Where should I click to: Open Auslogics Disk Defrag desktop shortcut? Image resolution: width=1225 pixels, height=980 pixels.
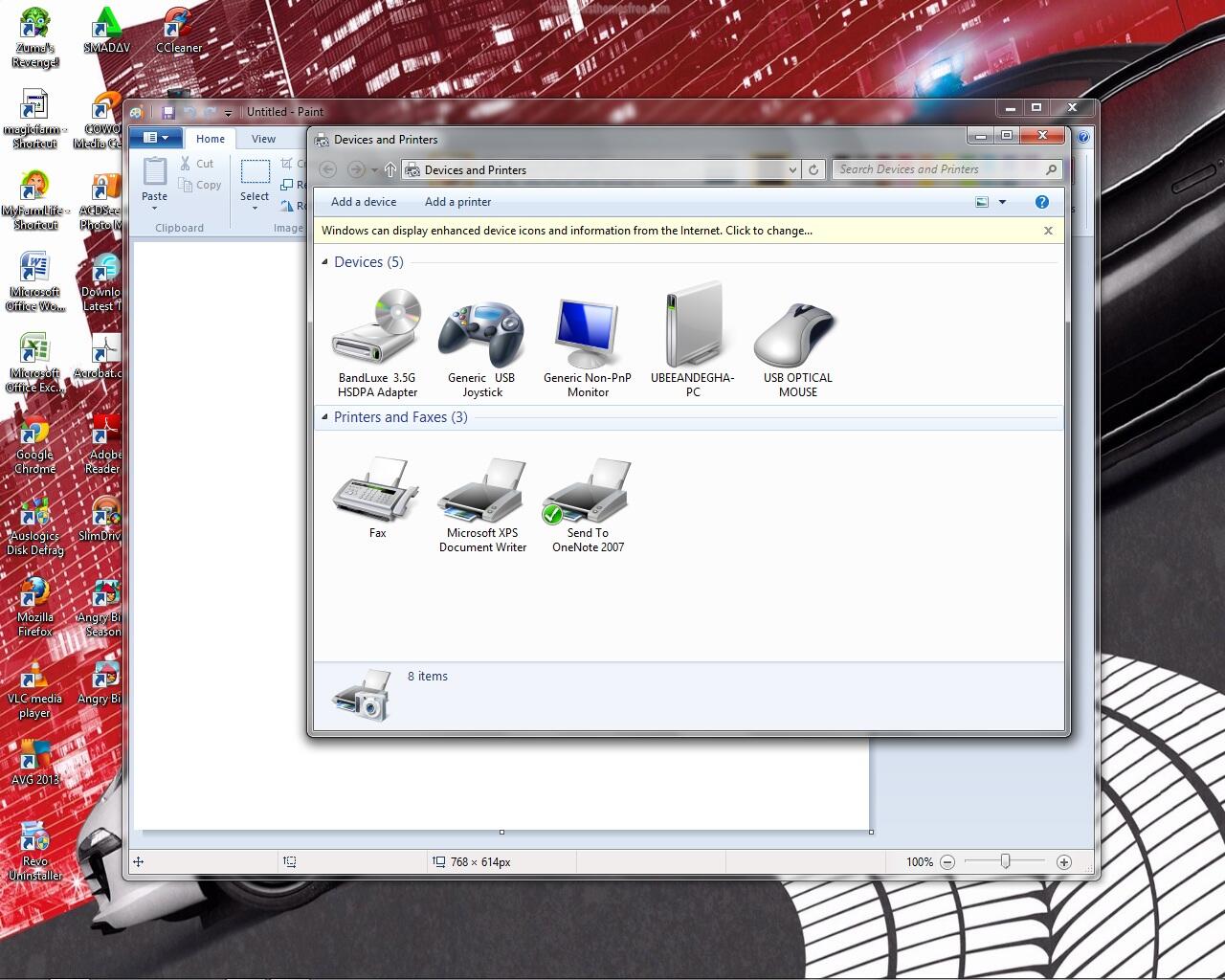34,526
